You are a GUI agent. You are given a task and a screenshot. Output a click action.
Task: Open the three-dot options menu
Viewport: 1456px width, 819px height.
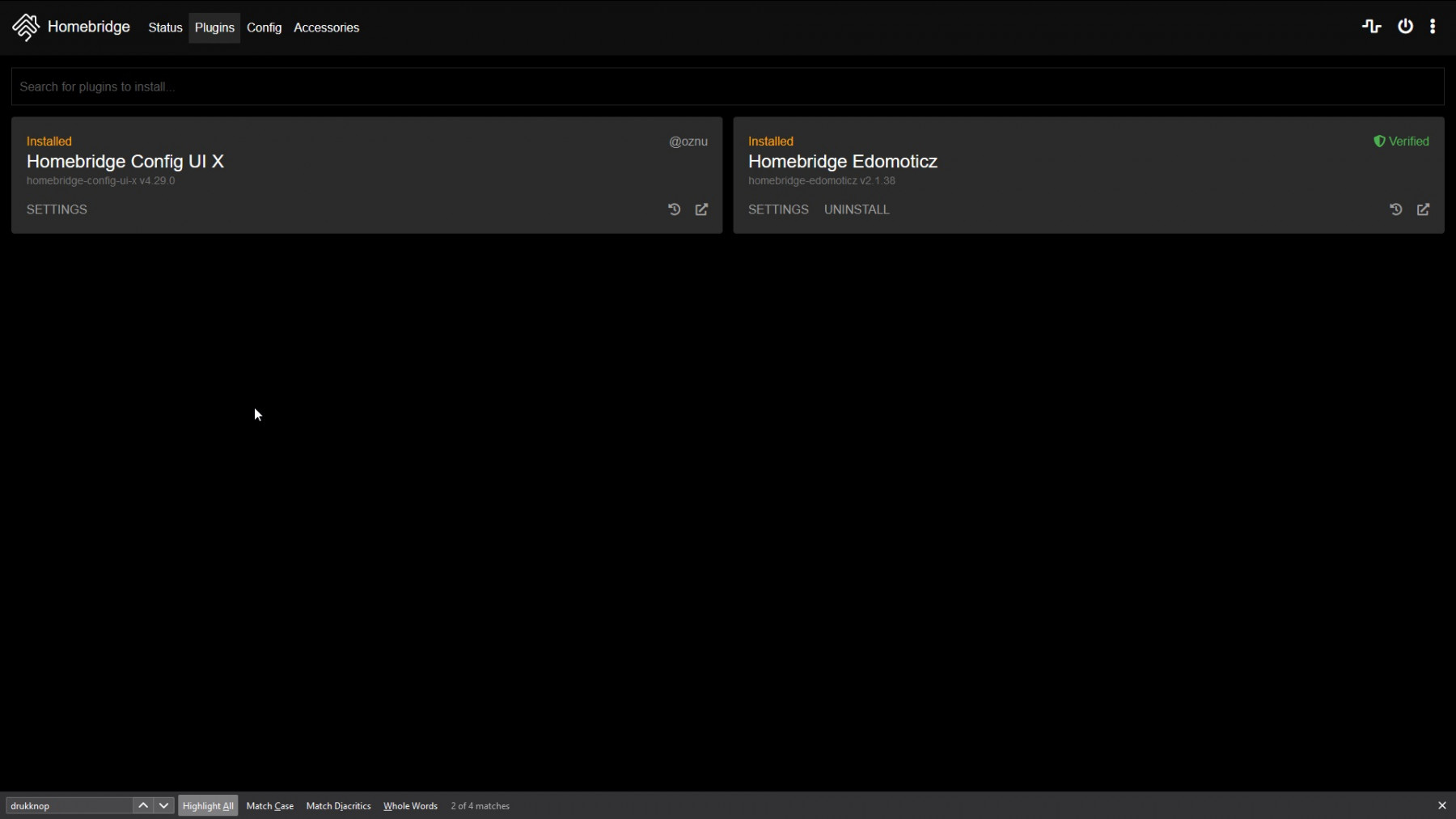[1433, 27]
